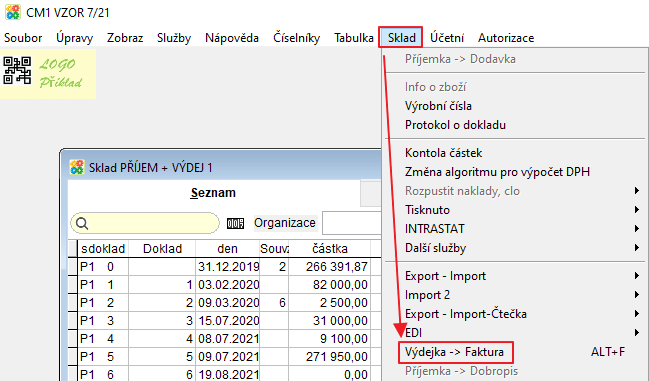This screenshot has height=381, width=649.
Task: Close the open Sklad menu
Action: [x=401, y=38]
